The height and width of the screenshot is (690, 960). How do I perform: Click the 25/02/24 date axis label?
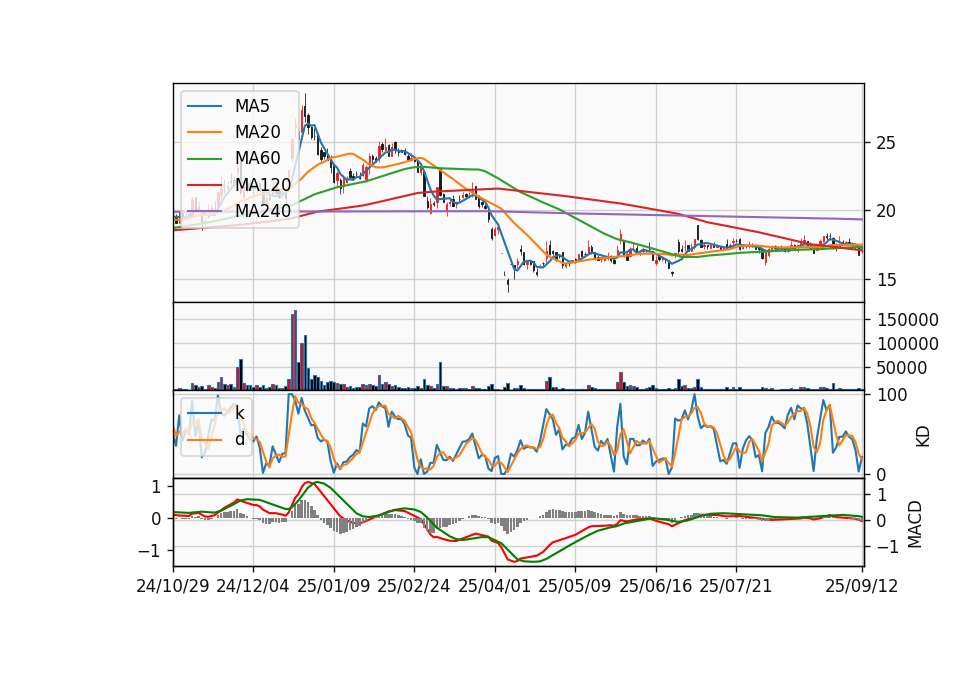[414, 586]
